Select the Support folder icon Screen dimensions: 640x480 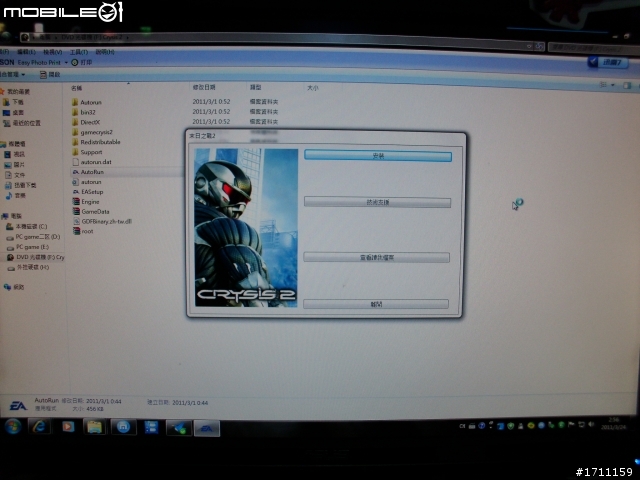(x=75, y=152)
